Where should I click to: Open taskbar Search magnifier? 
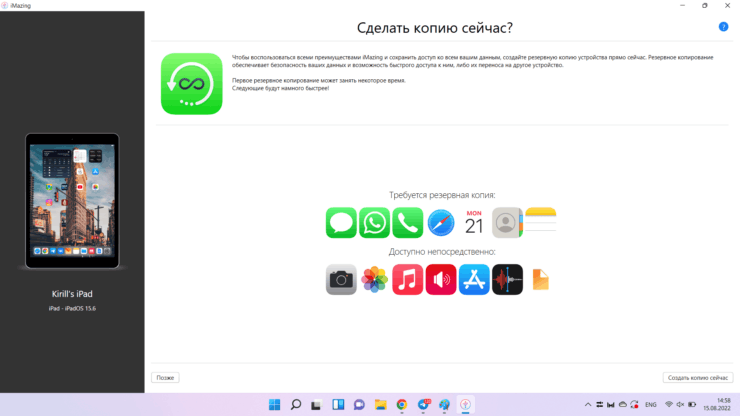point(296,405)
